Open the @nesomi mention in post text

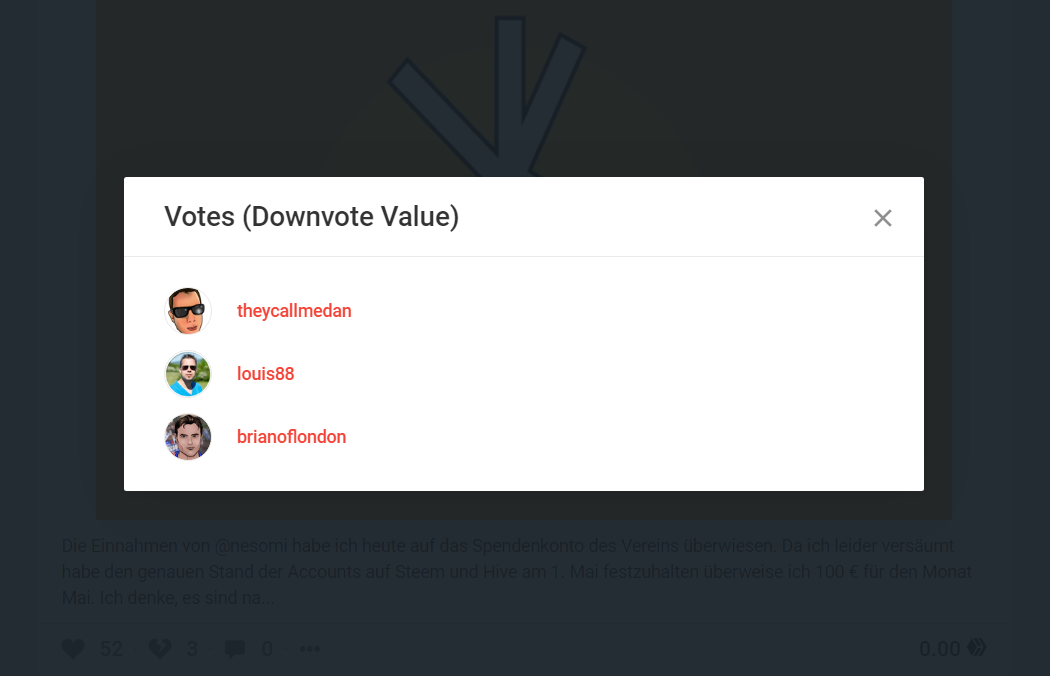click(x=250, y=546)
